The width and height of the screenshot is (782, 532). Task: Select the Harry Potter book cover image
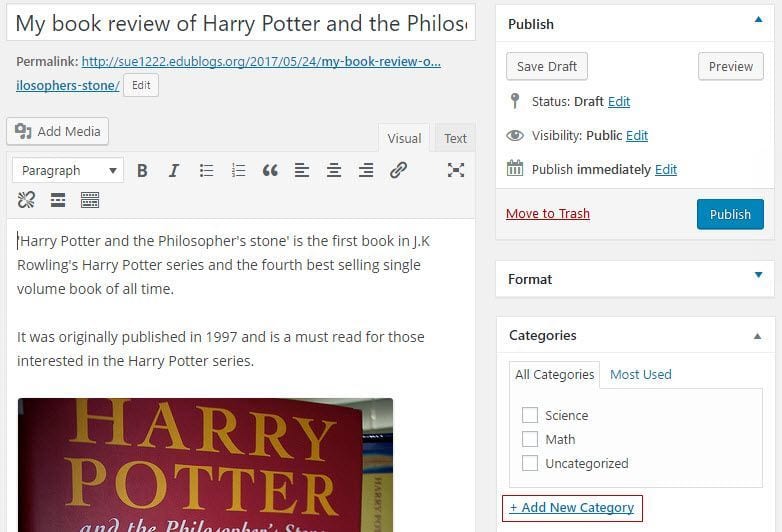(205, 465)
